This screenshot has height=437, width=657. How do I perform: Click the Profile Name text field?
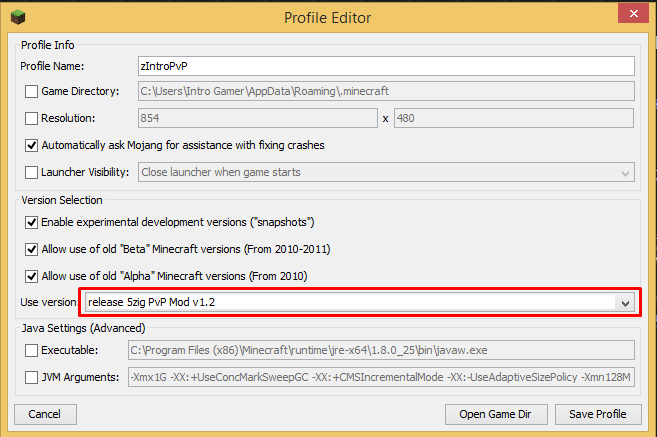[x=386, y=66]
